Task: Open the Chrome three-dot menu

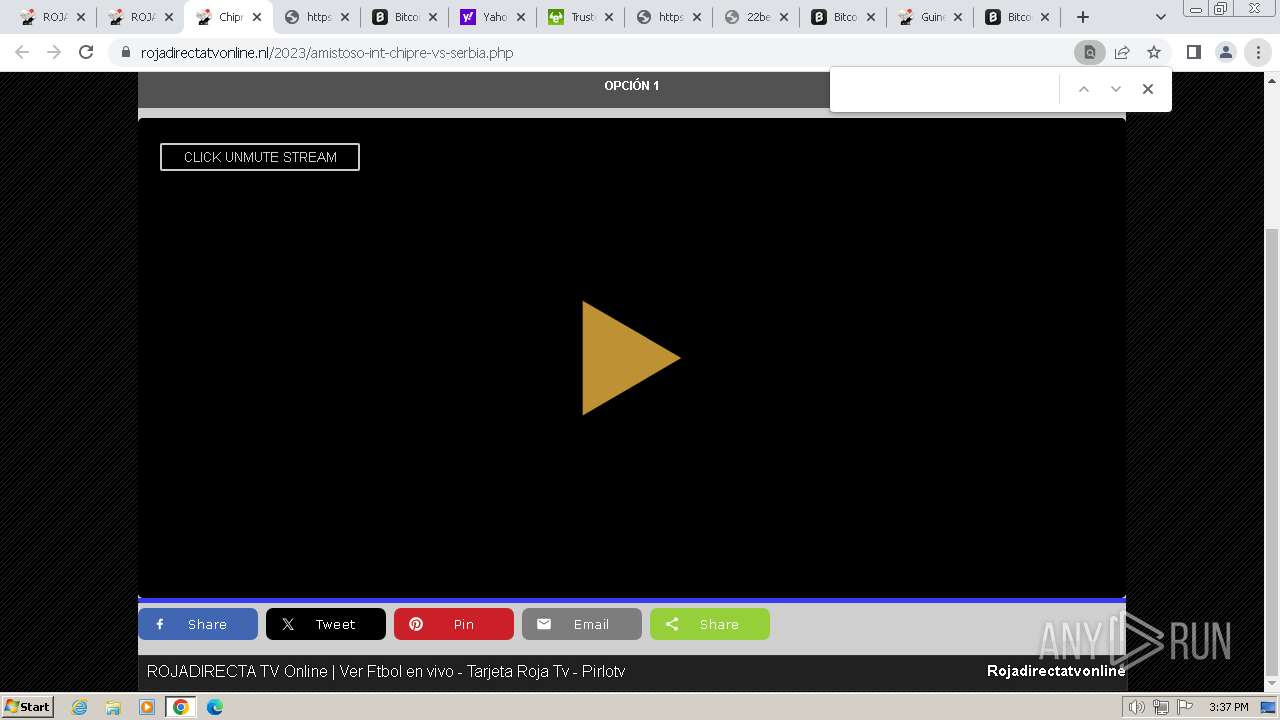Action: (1258, 52)
